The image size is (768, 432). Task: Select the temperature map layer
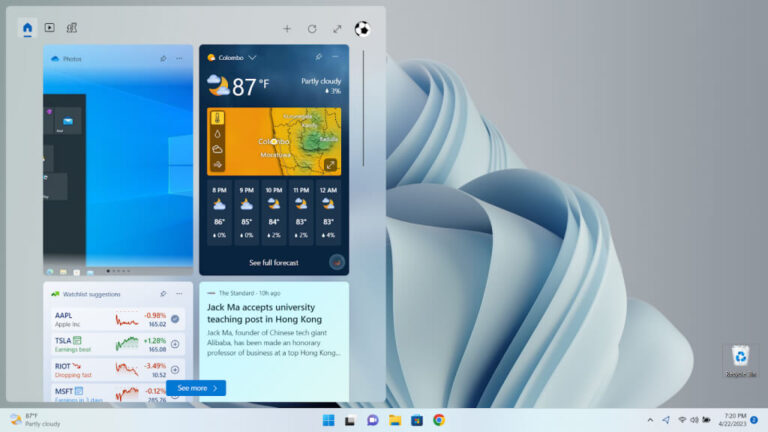(218, 118)
